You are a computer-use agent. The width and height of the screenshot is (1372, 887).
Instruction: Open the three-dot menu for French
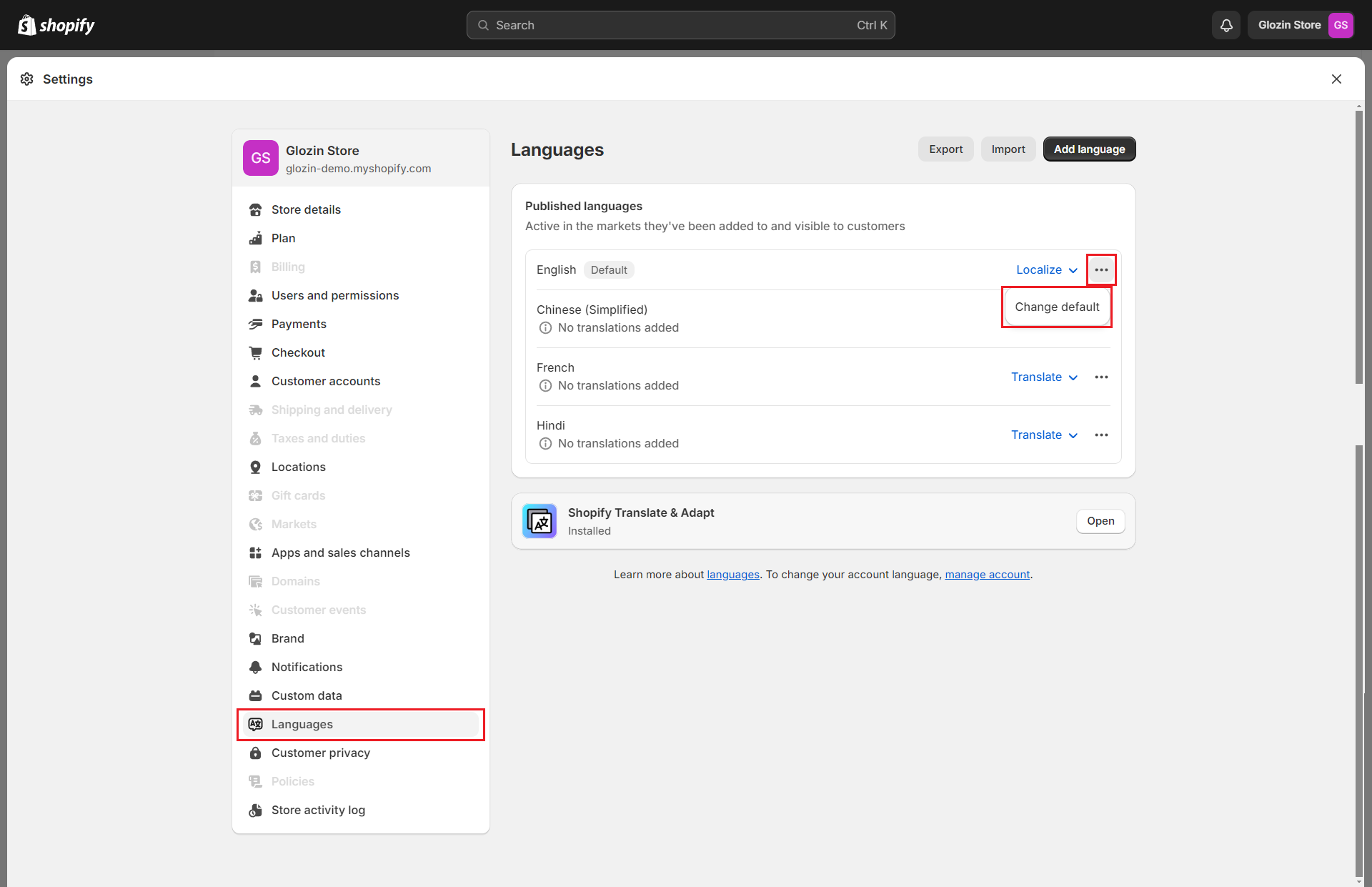(x=1101, y=377)
